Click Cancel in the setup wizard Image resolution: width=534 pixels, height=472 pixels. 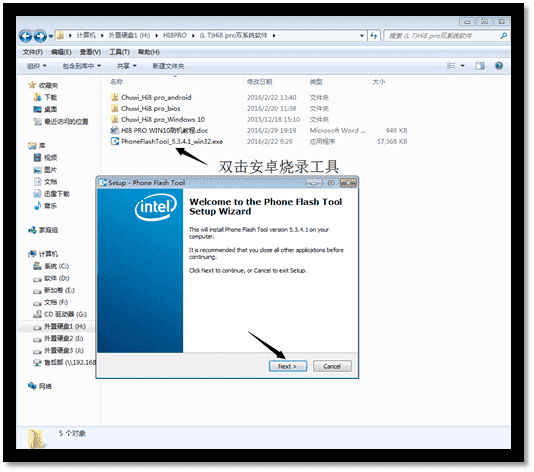pyautogui.click(x=332, y=366)
